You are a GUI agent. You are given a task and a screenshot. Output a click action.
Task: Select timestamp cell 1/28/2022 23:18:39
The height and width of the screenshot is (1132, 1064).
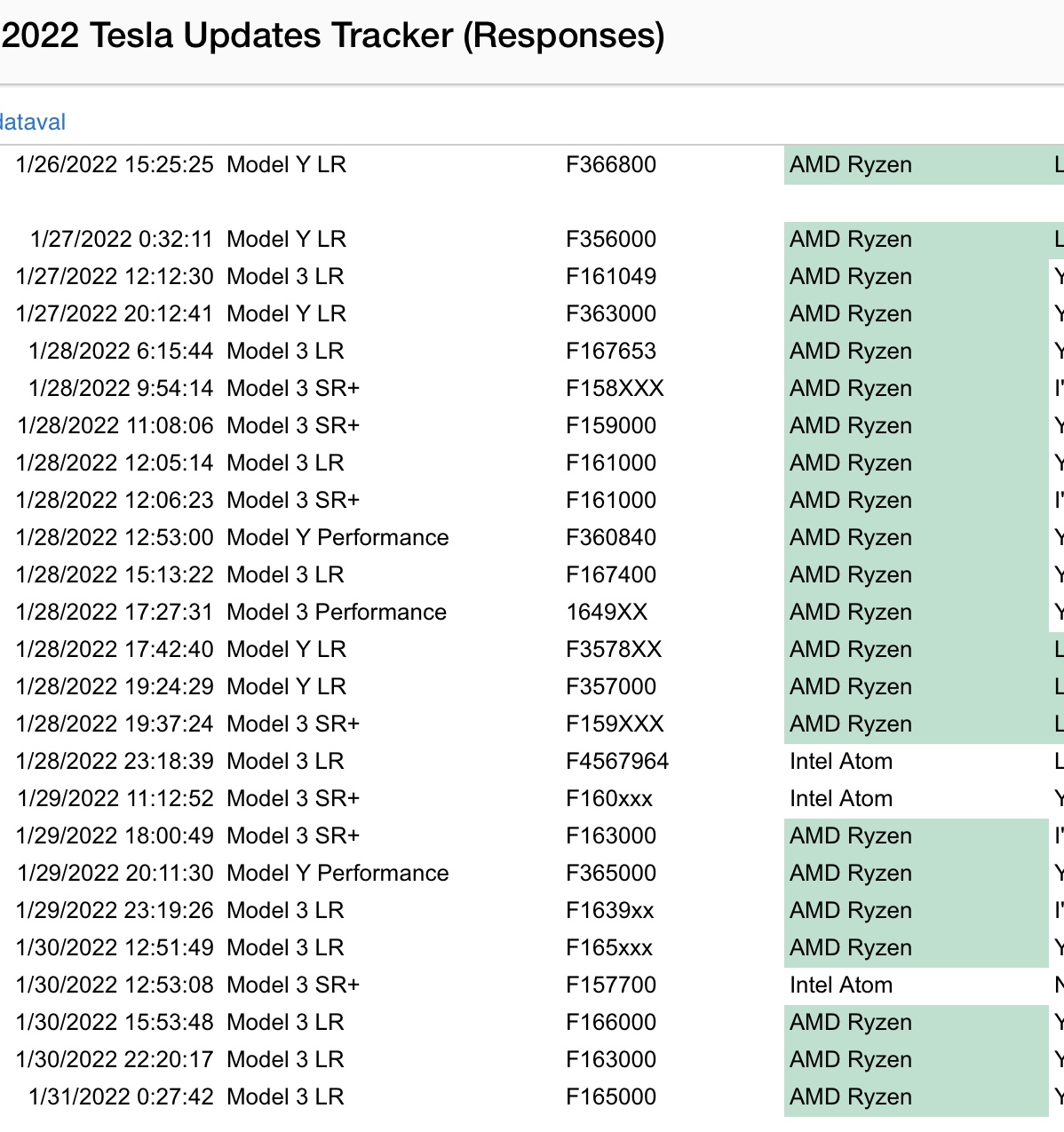click(115, 761)
